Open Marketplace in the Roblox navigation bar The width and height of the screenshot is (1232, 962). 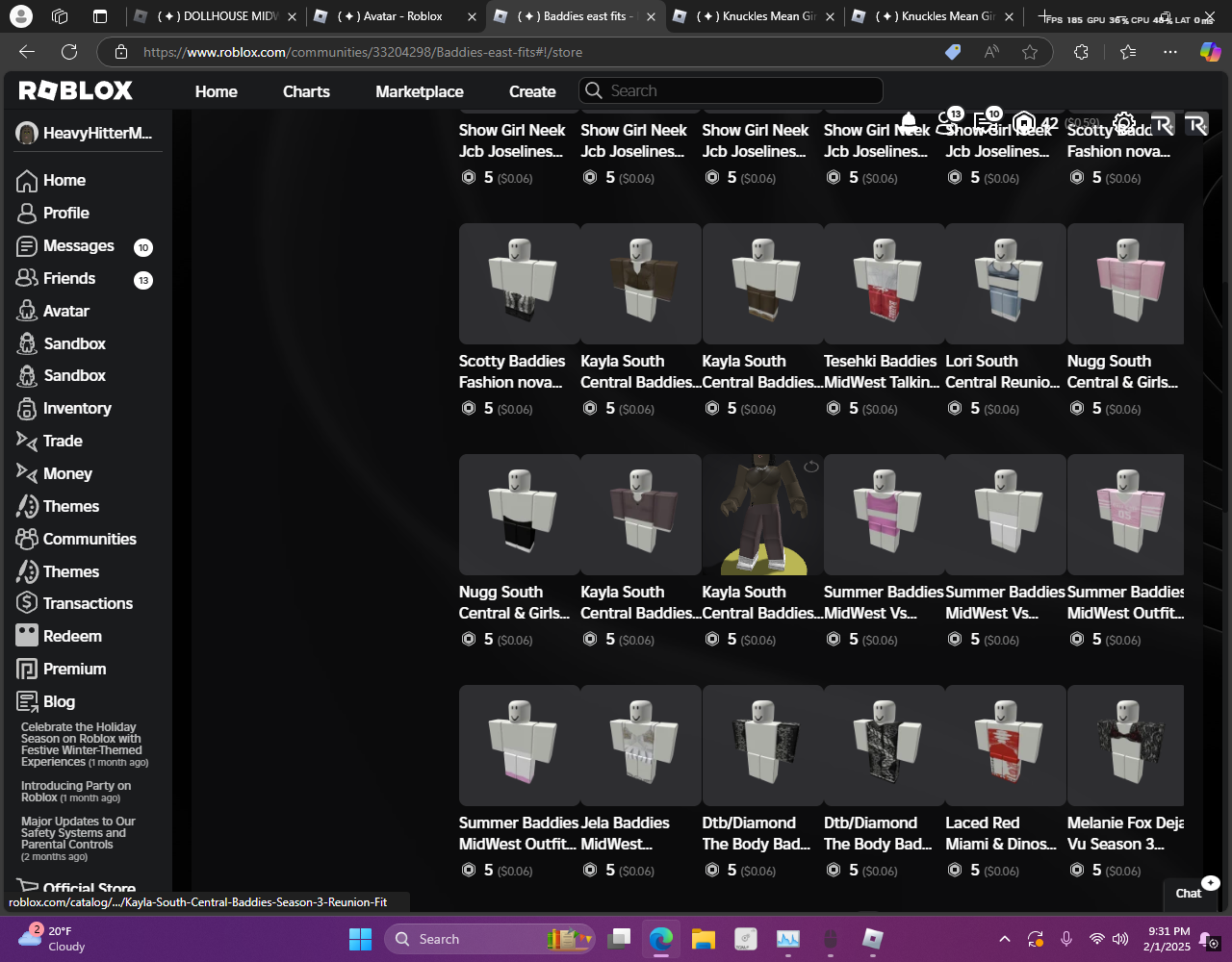click(x=419, y=91)
